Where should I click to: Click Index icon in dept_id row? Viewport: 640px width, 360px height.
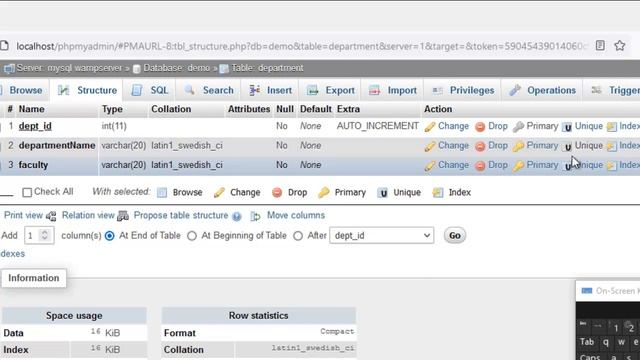click(611, 127)
